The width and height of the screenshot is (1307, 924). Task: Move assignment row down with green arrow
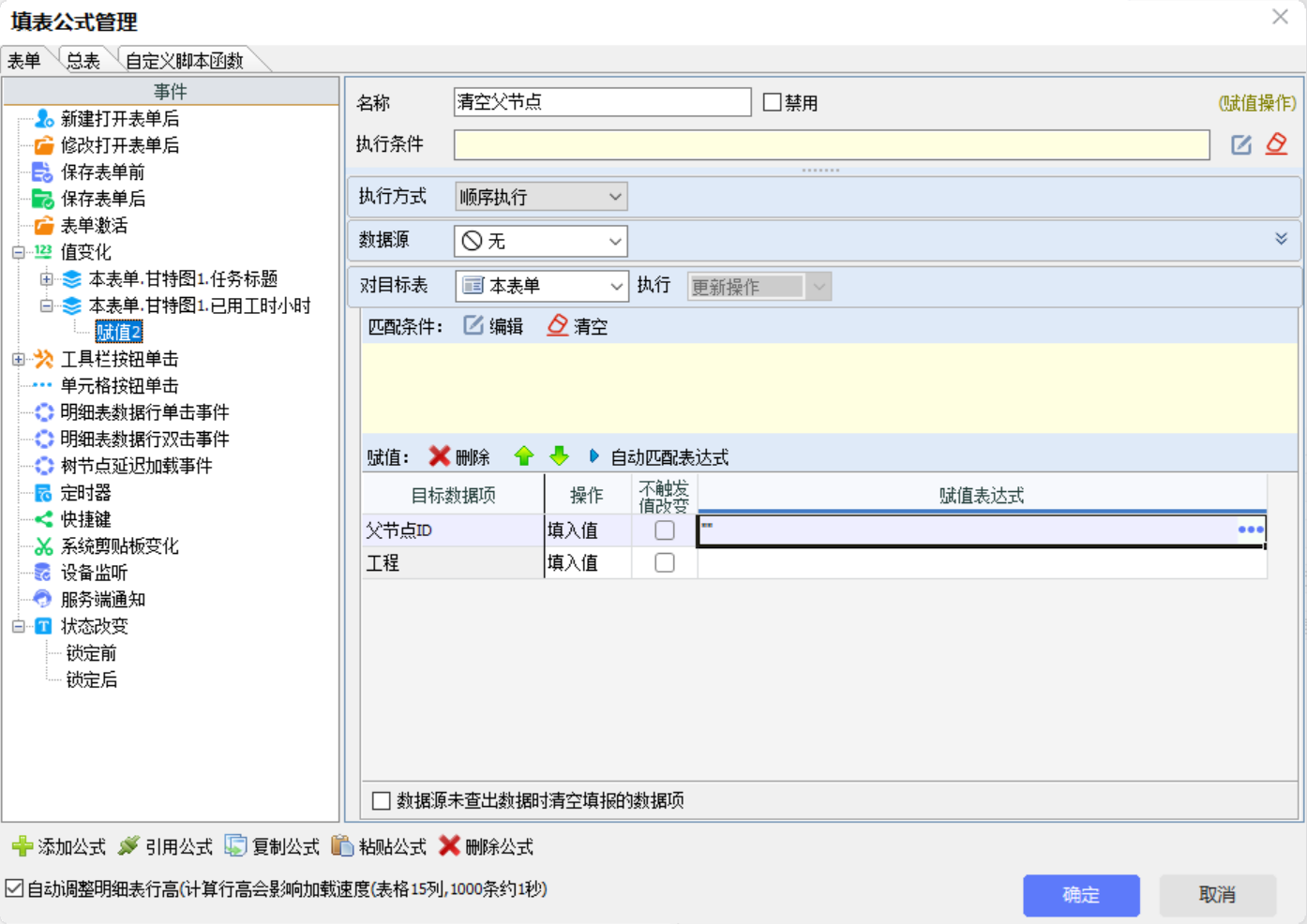[560, 456]
